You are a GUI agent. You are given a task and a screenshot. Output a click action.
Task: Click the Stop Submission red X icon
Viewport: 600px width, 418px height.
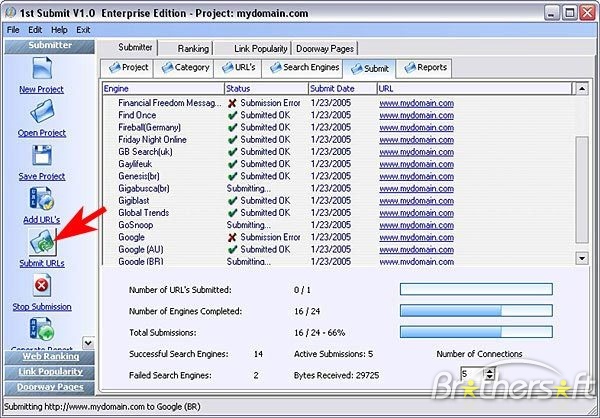point(42,285)
